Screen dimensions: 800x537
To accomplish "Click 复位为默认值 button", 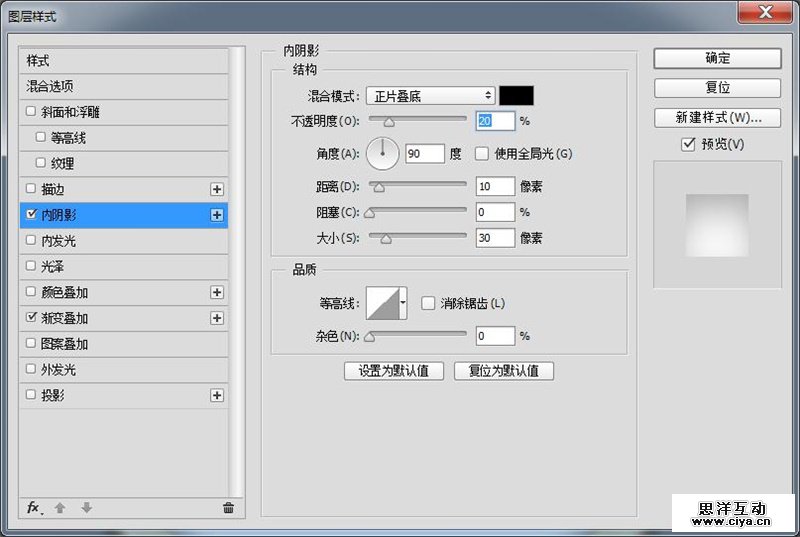I will (x=504, y=371).
